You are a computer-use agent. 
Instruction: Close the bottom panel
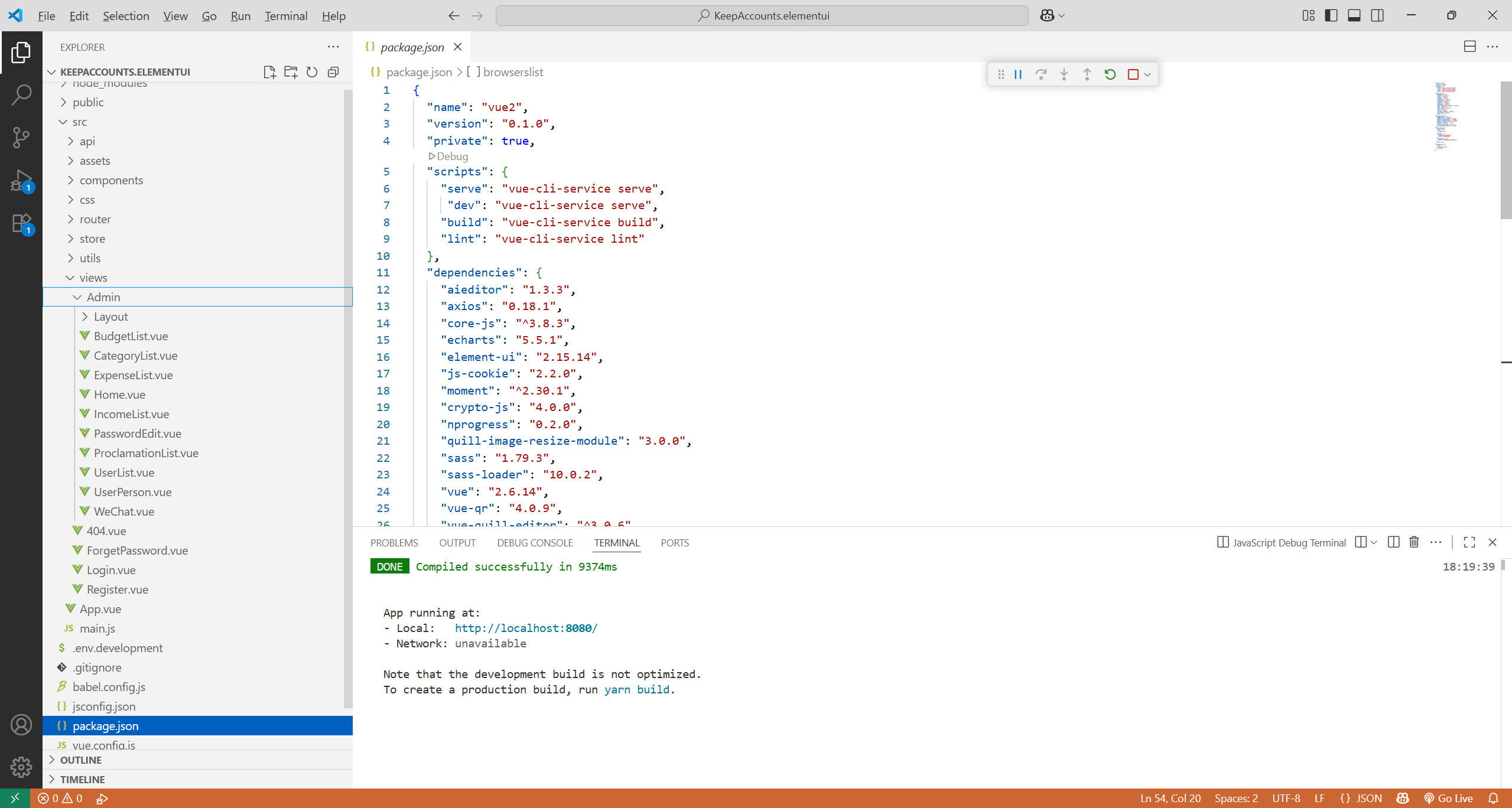pos(1493,542)
